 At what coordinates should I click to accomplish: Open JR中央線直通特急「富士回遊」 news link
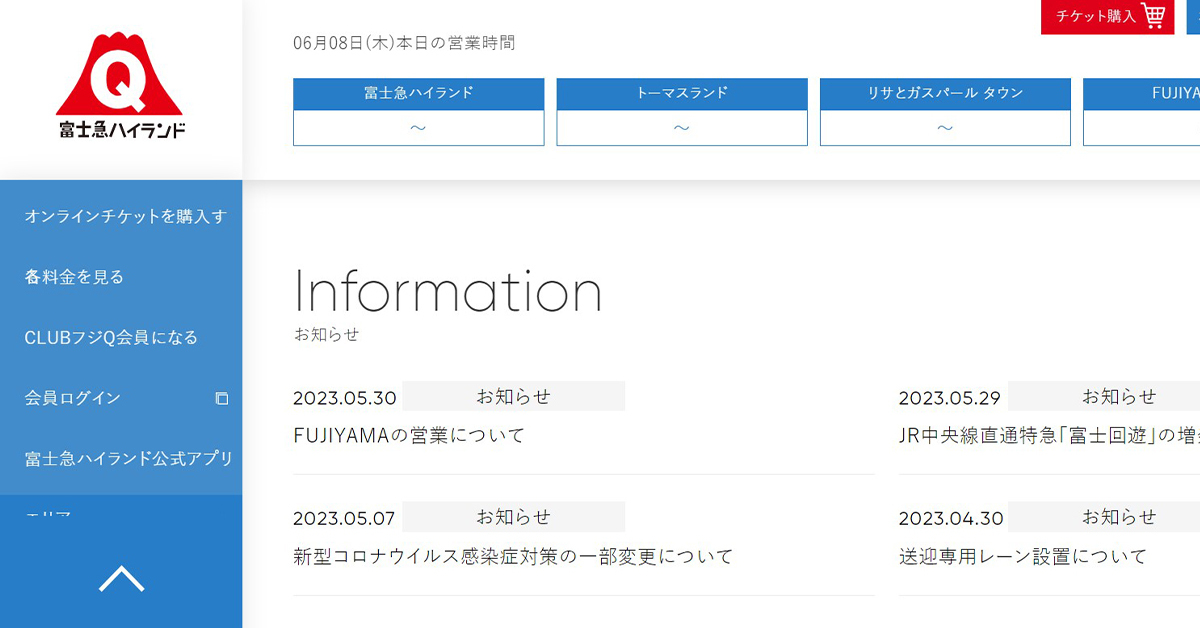[x=1048, y=435]
